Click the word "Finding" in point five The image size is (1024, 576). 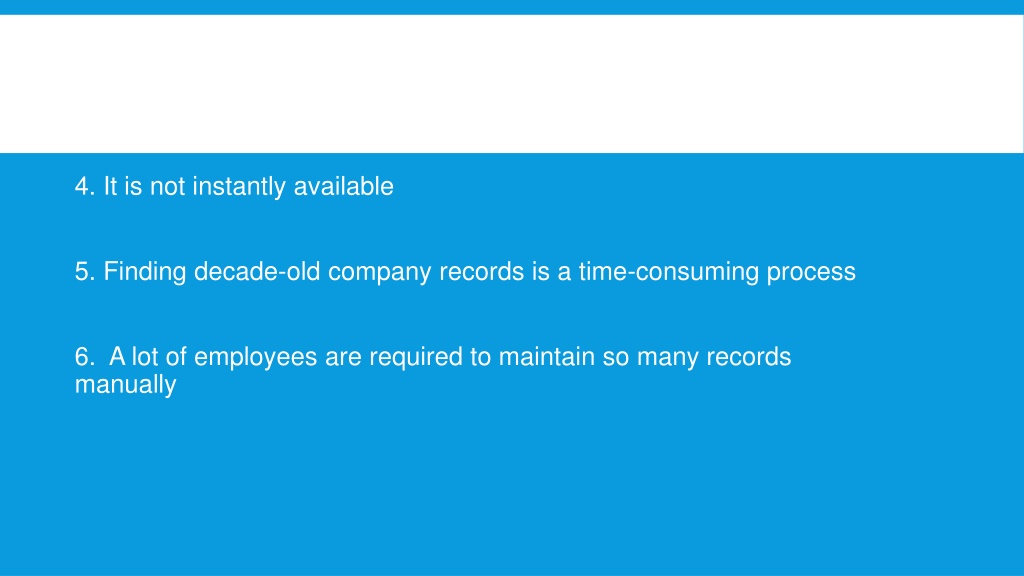pyautogui.click(x=145, y=272)
